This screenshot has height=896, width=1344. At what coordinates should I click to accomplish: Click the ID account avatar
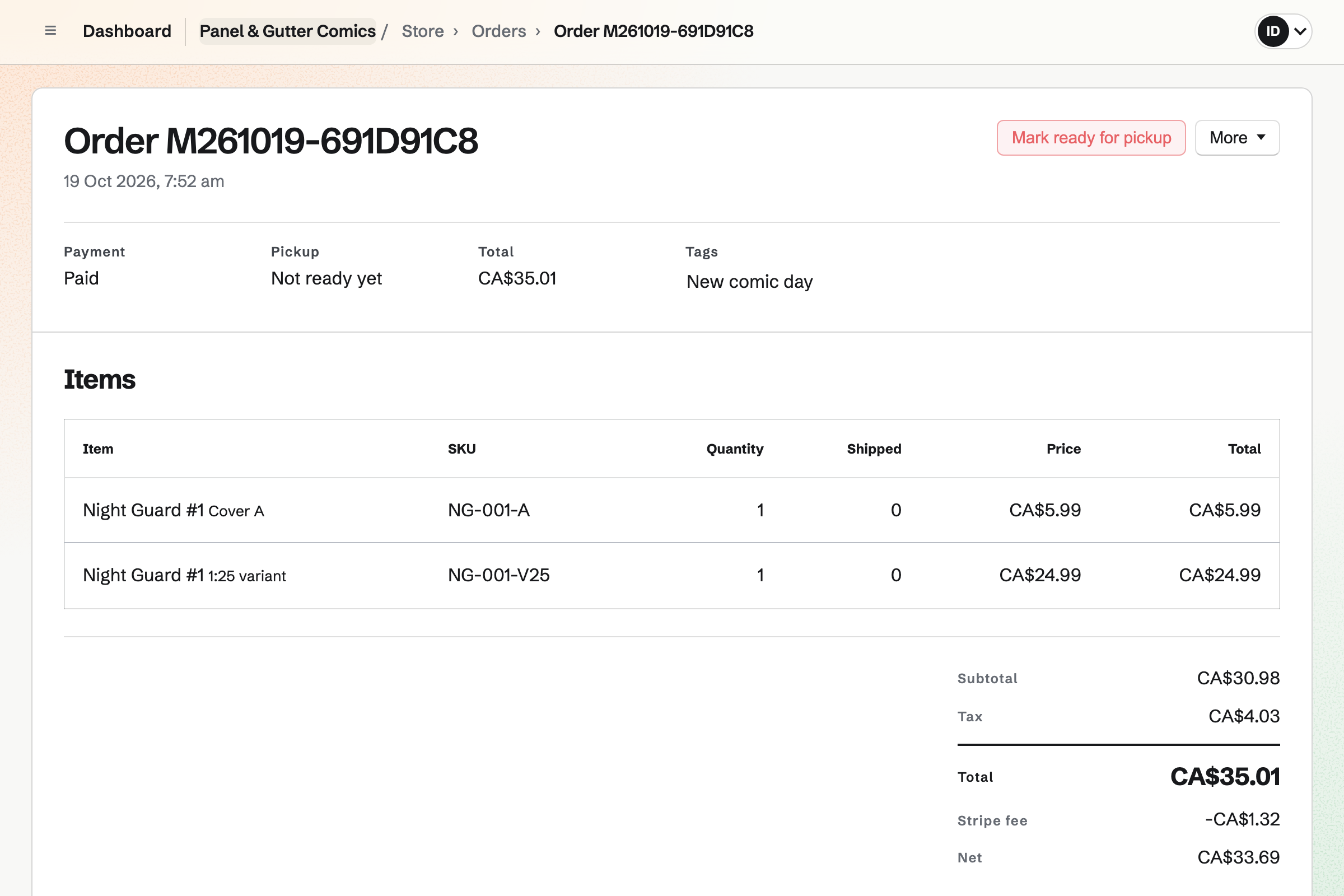pyautogui.click(x=1272, y=31)
